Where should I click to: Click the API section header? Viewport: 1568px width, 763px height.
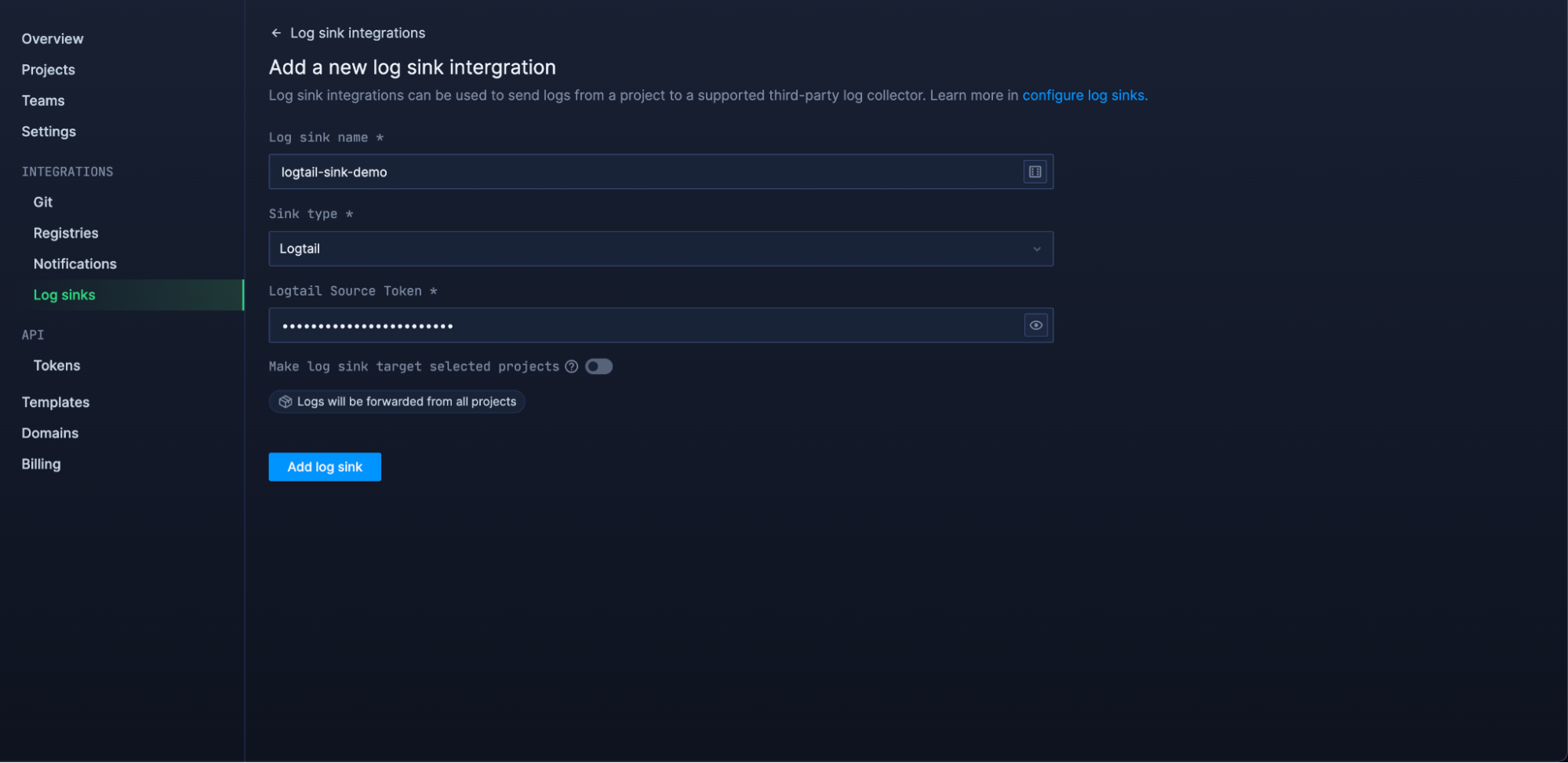33,335
